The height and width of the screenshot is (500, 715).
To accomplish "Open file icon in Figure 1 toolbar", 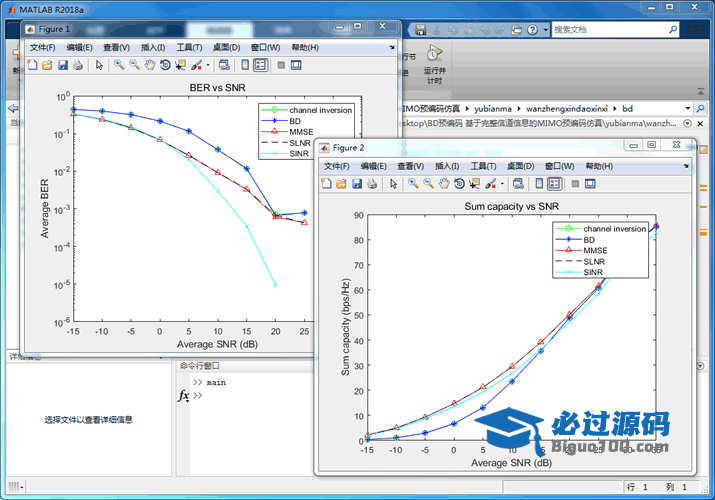I will (47, 65).
